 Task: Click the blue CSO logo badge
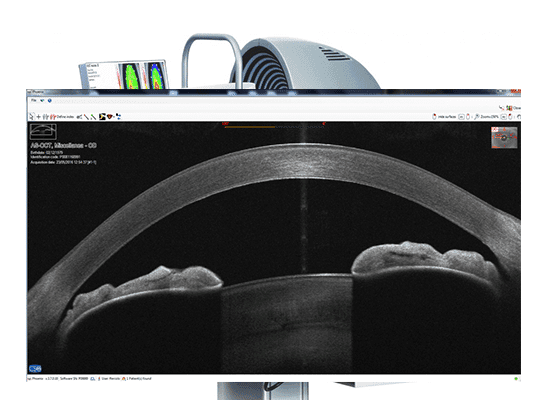coord(35,369)
